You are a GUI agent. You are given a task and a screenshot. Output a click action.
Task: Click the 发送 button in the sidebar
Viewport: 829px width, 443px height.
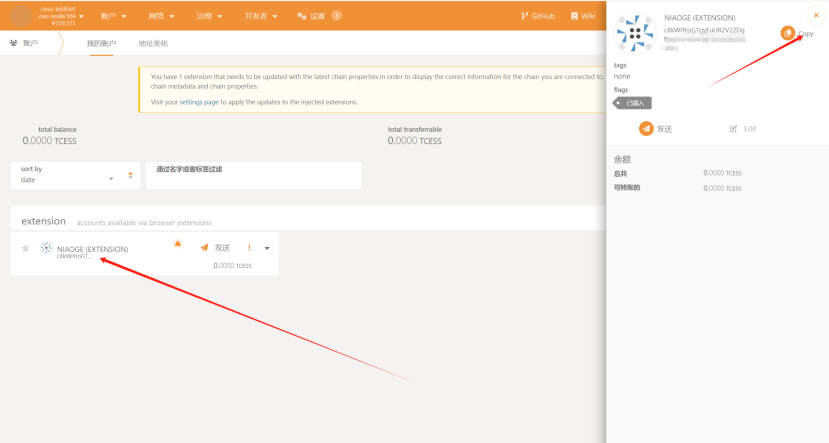click(655, 128)
